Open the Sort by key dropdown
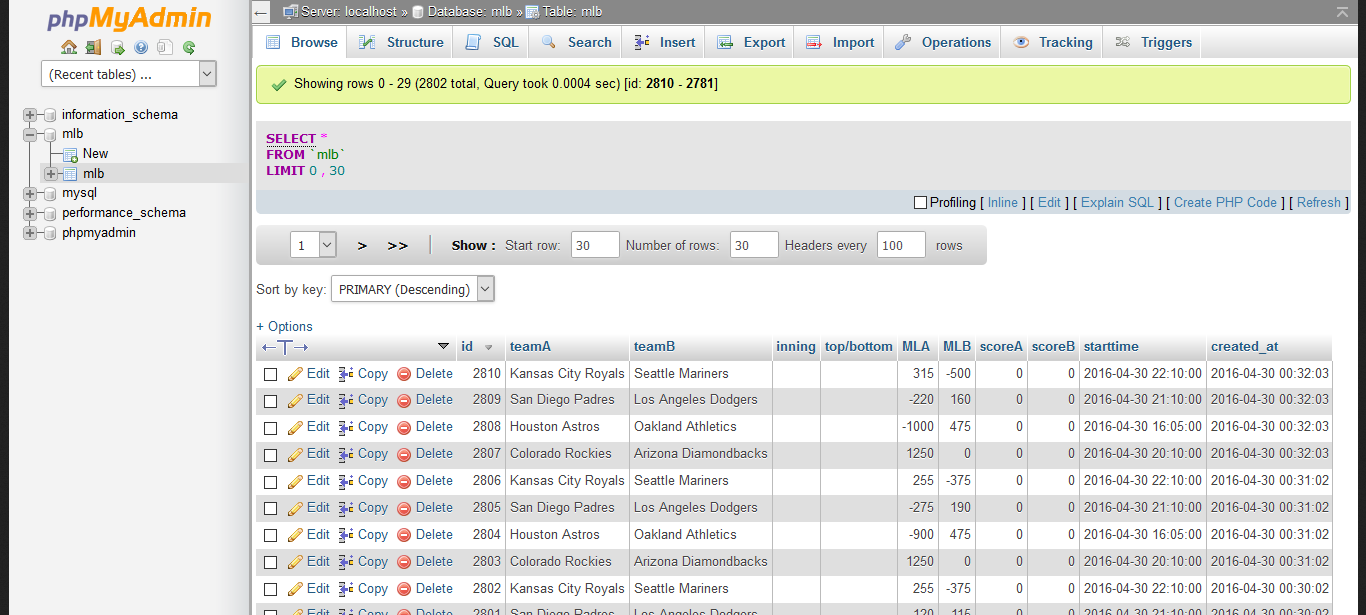Image resolution: width=1366 pixels, height=615 pixels. tap(412, 289)
